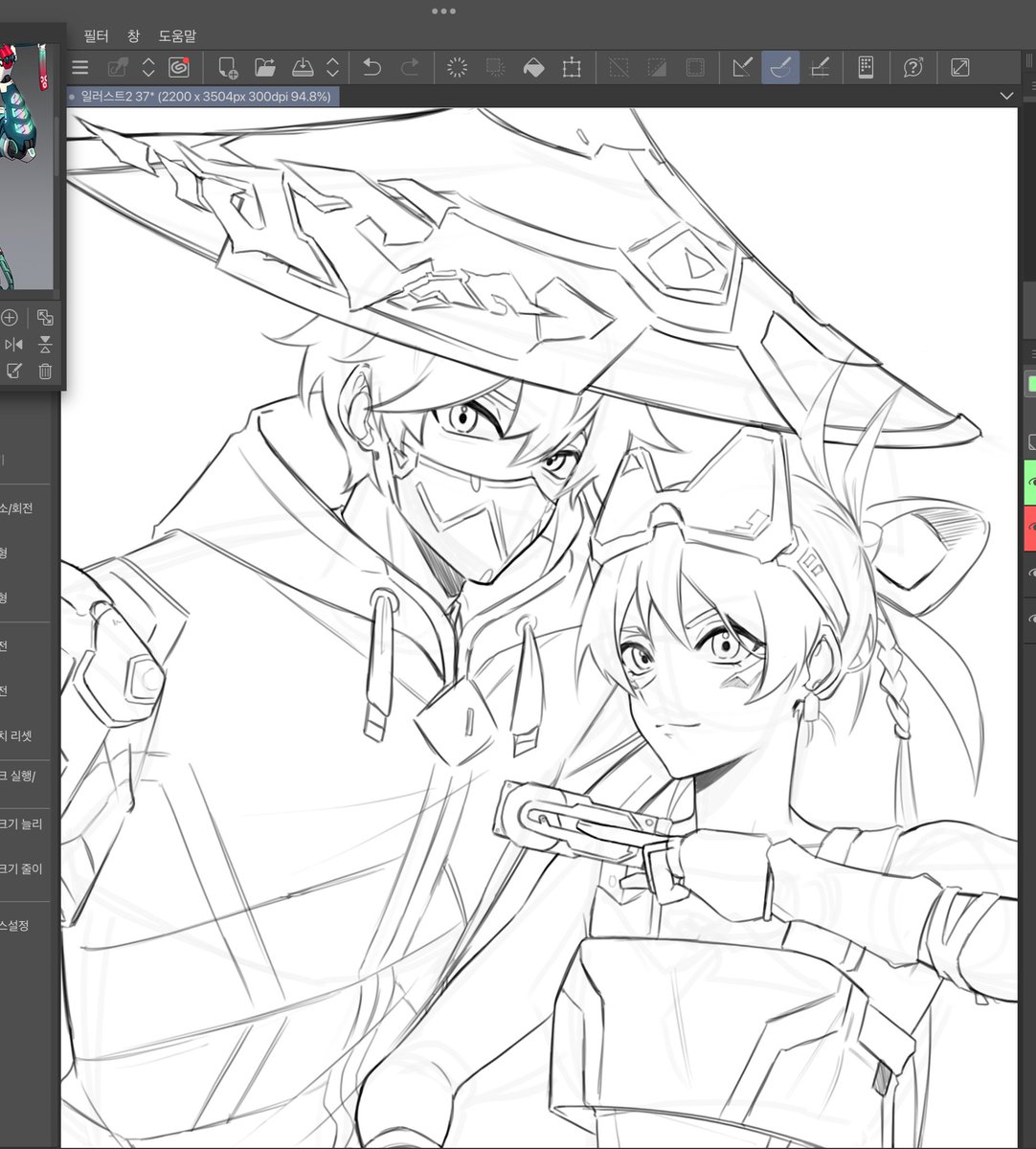Toggle Snap to Grid
Screen dimensions: 1036x1149
coord(820,67)
